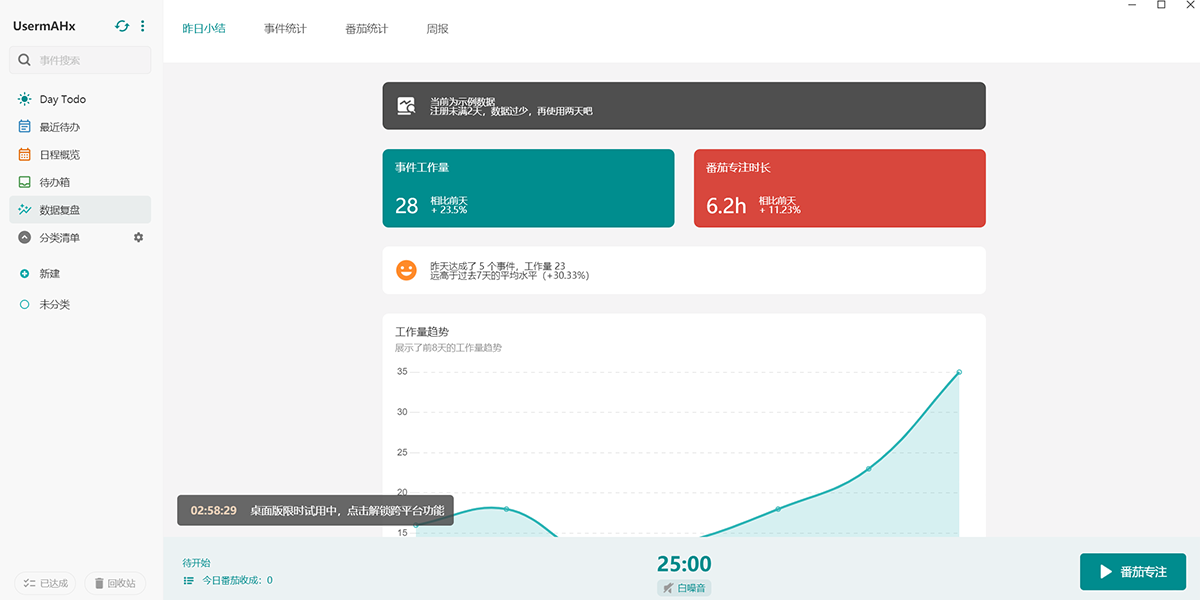Open 最近待办 list in sidebar
Screen dimensions: 1200x600
click(x=59, y=127)
